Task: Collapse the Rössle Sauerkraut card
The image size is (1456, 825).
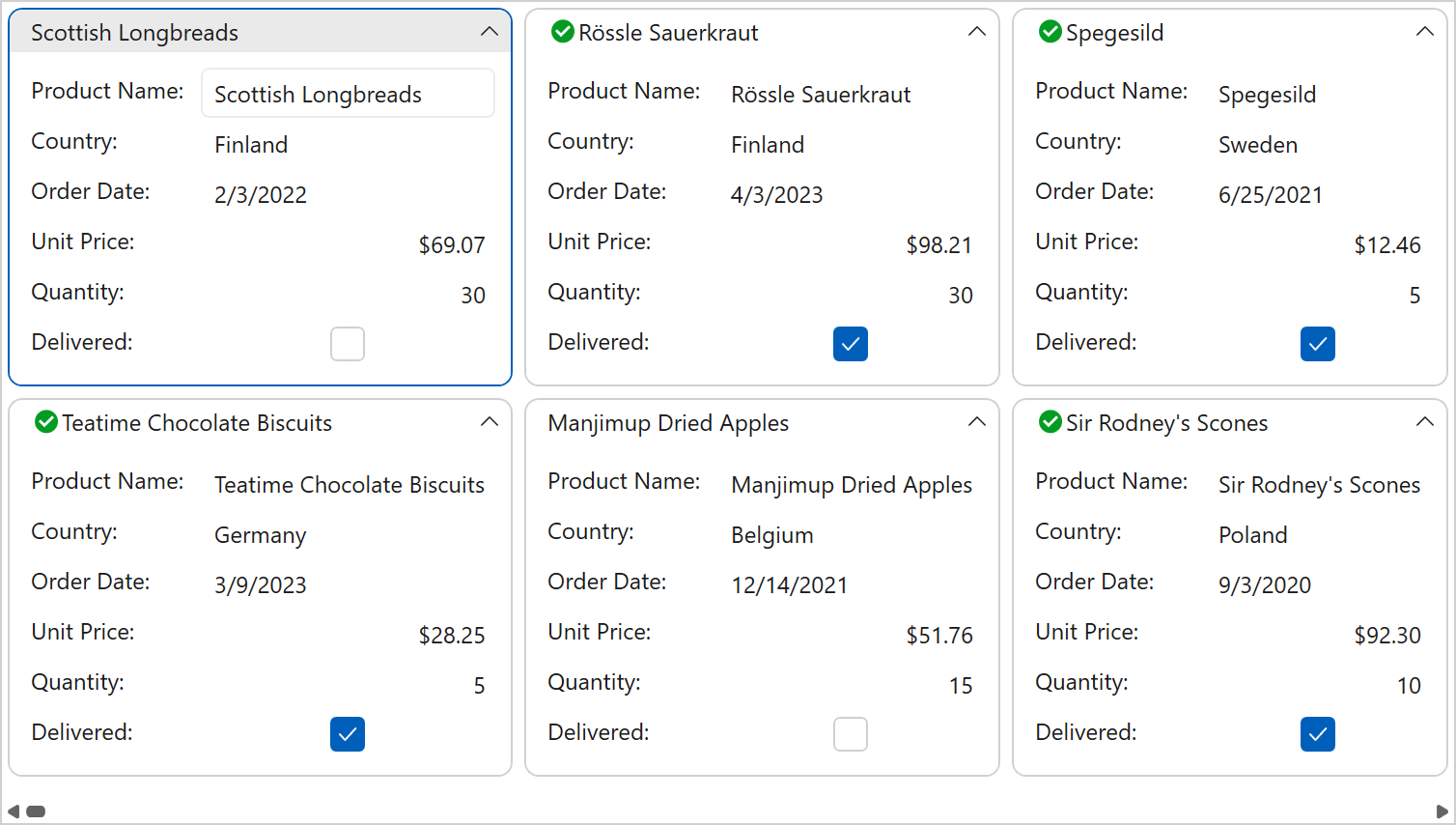Action: click(x=977, y=32)
